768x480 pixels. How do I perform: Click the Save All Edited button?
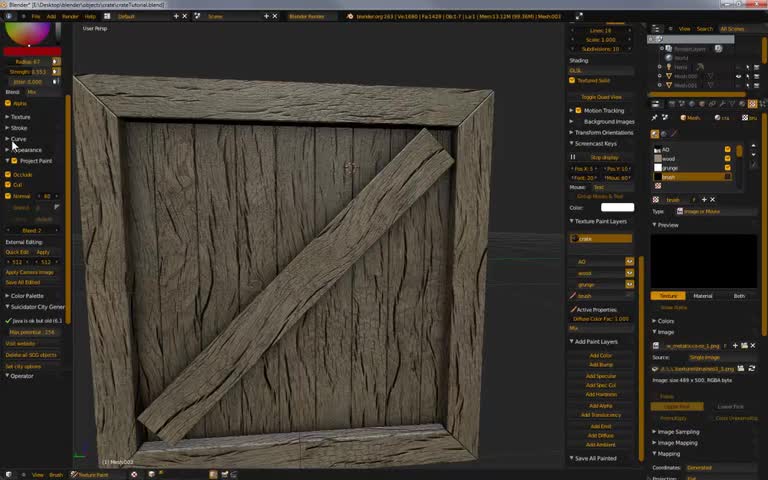[23, 282]
